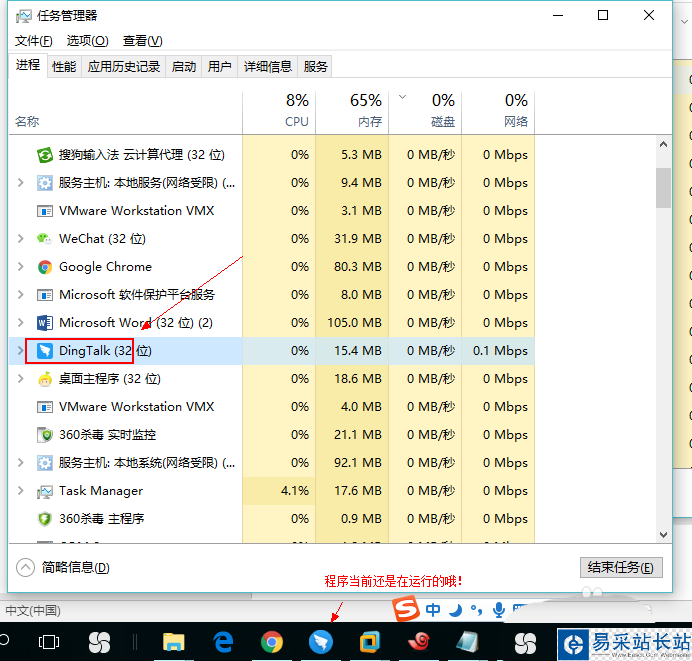Click the Task View taskbar button
692x661 pixels.
pos(49,642)
